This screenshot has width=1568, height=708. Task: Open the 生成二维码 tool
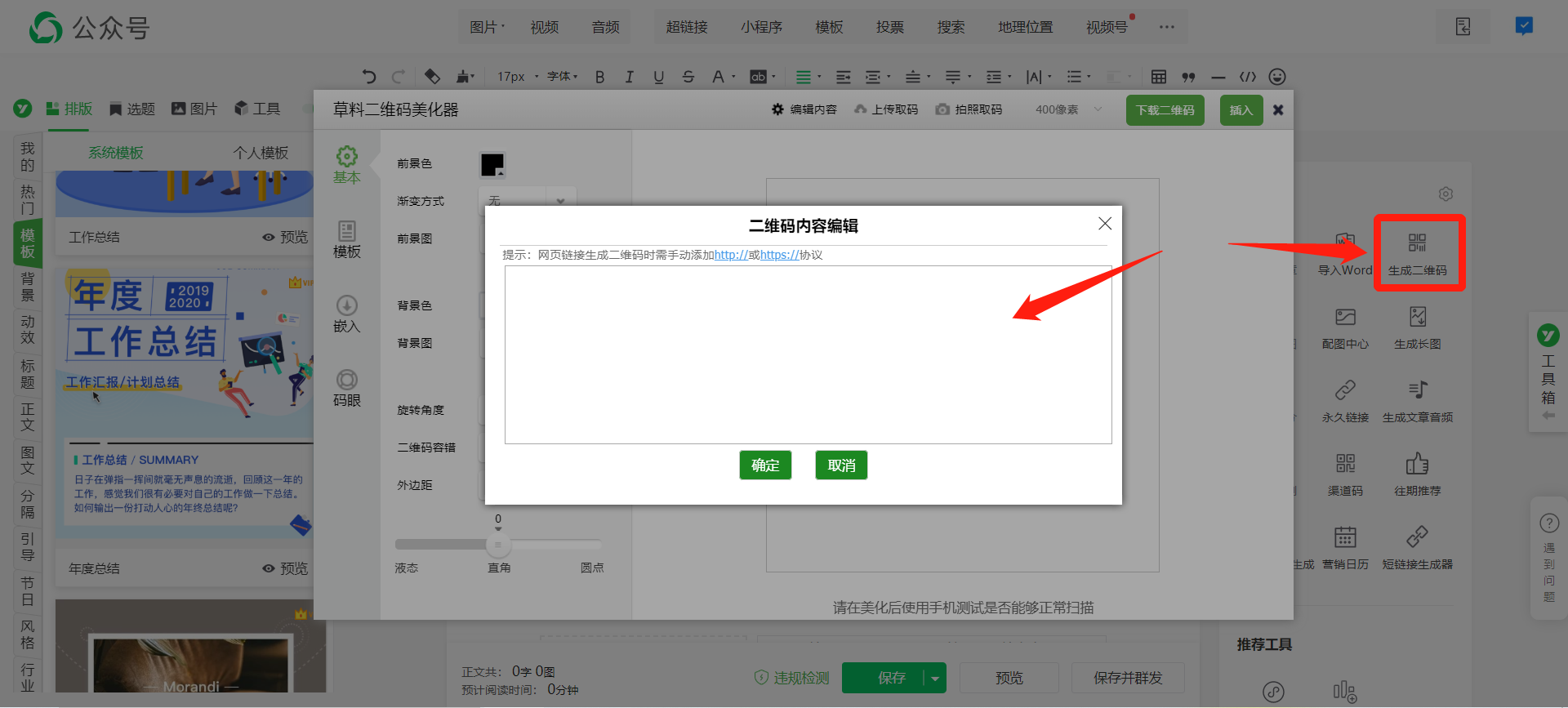[1418, 254]
